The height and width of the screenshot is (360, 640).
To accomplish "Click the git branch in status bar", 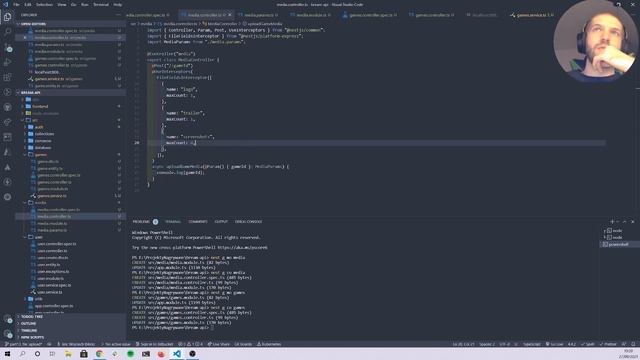I will point(23,344).
